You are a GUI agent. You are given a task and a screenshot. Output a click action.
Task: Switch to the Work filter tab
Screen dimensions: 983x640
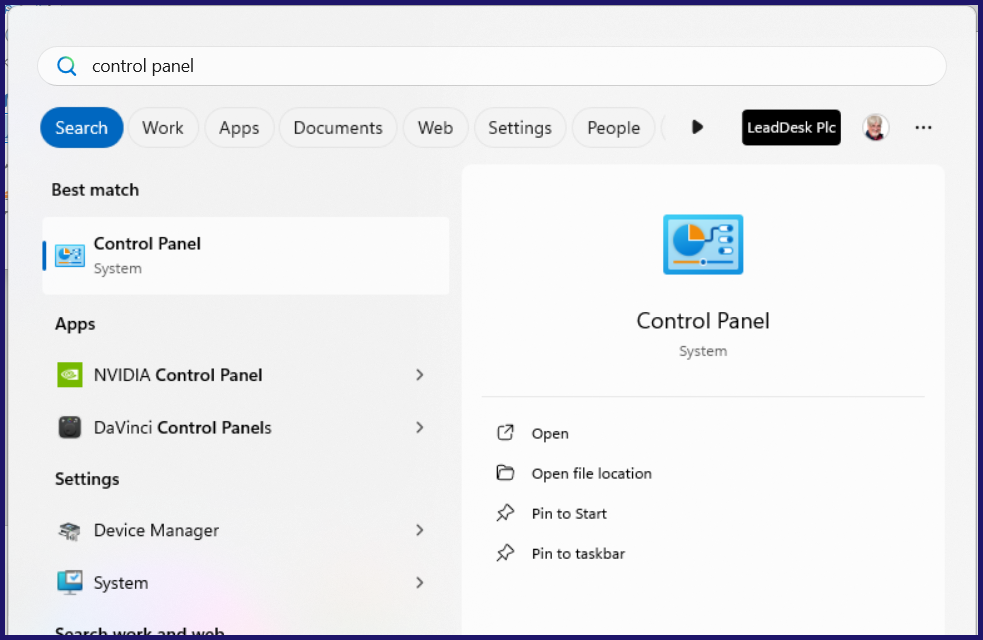tap(163, 127)
